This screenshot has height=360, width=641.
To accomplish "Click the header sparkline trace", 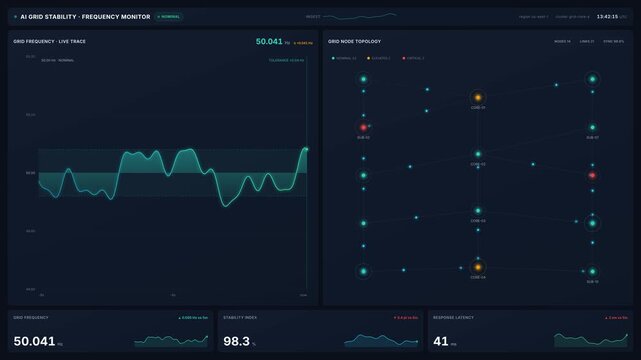I will tap(360, 16).
